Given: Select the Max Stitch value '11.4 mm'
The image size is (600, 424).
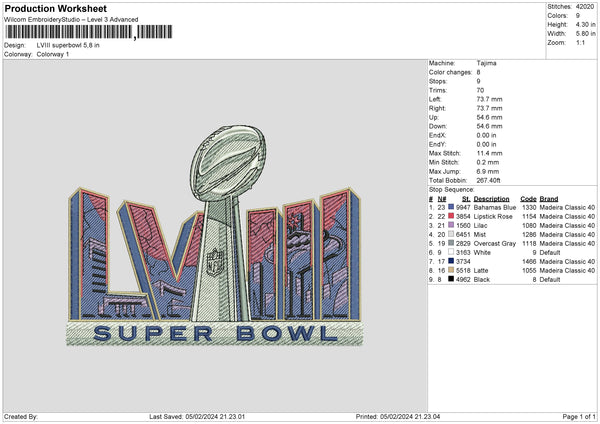Looking at the screenshot, I should coord(489,153).
